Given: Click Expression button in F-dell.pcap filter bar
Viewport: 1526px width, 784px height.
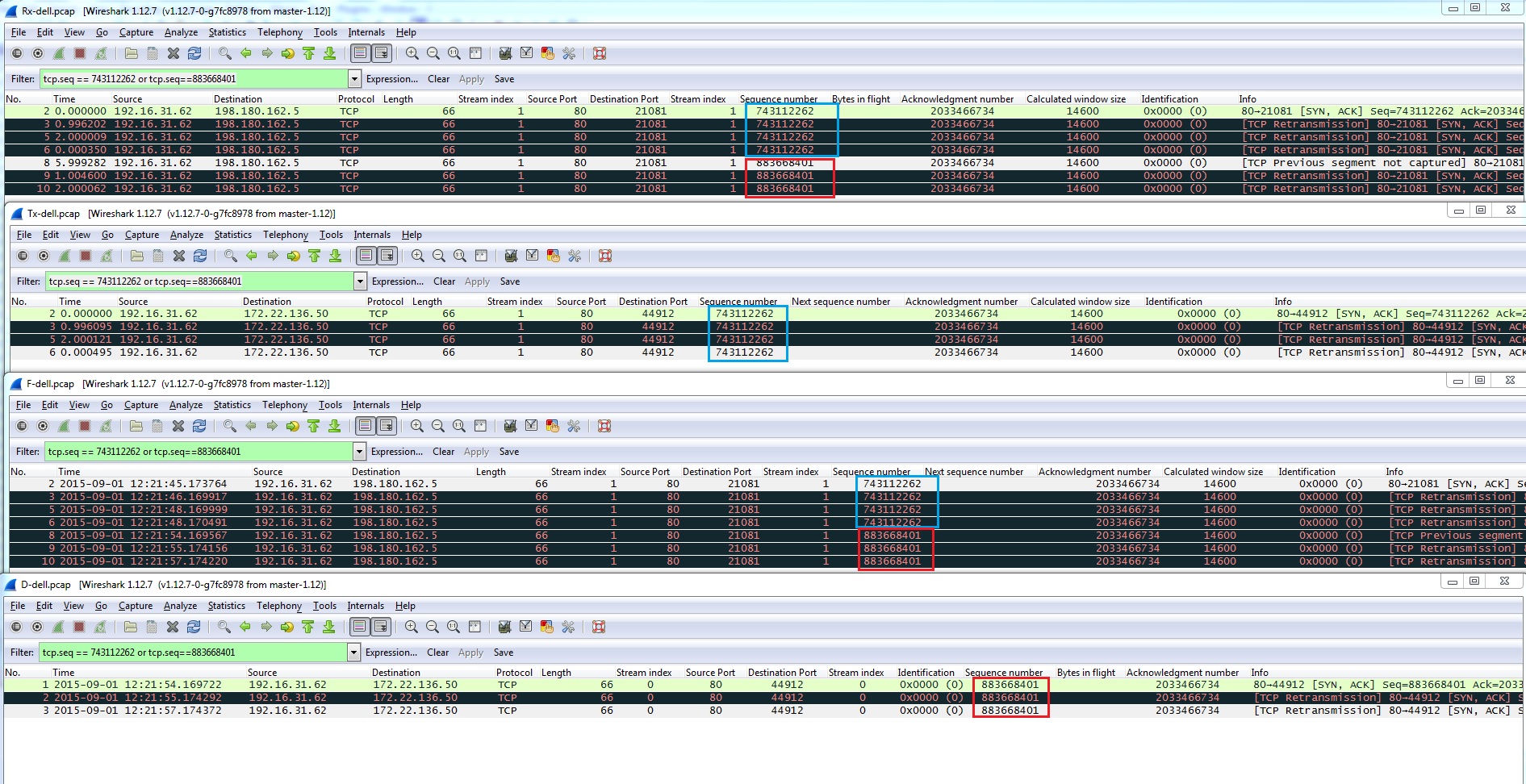Looking at the screenshot, I should tap(398, 452).
